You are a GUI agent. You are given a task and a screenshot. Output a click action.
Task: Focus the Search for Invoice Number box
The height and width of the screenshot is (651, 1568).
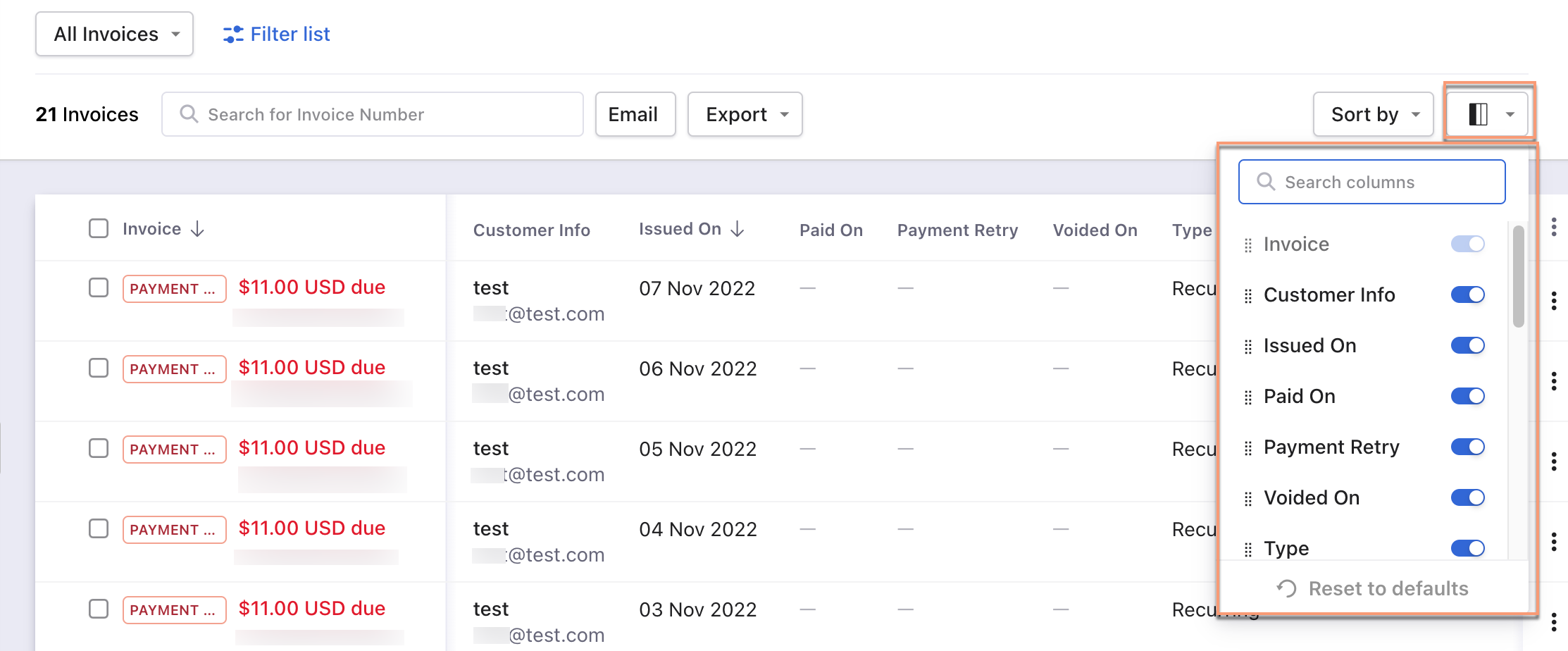click(373, 114)
